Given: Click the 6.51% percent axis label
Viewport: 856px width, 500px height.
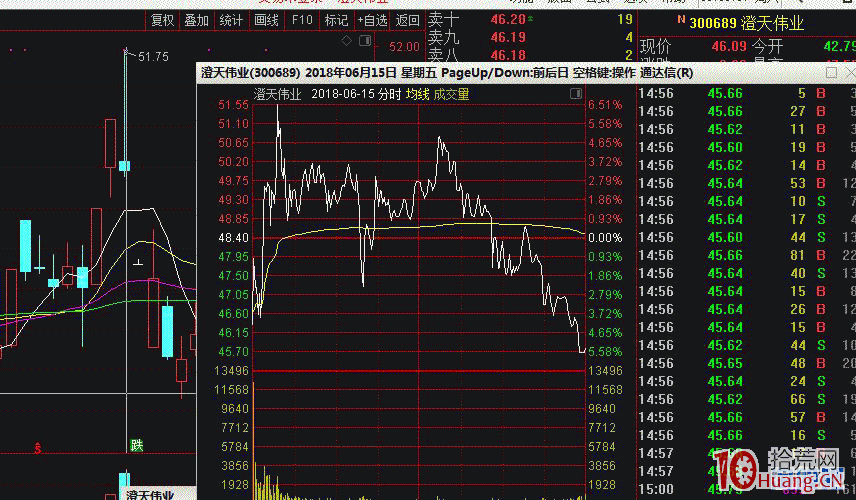Looking at the screenshot, I should [605, 105].
